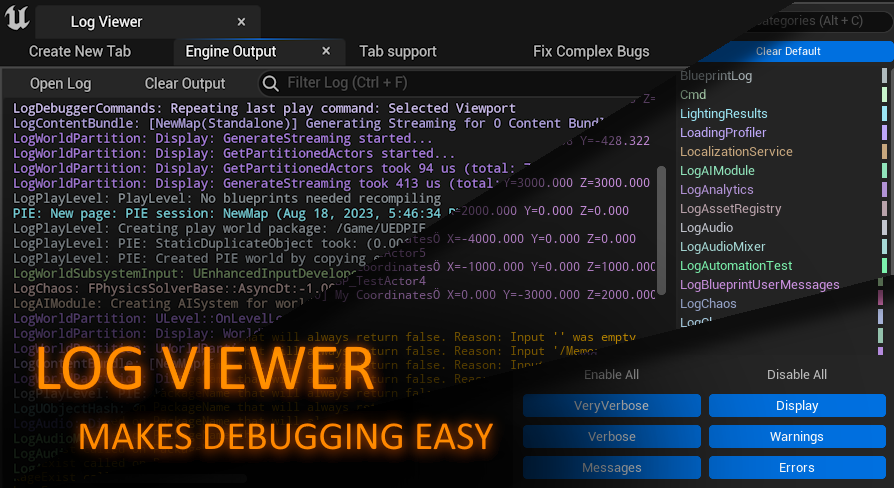Select the LogChaos category
The width and height of the screenshot is (894, 488).
coord(708,304)
